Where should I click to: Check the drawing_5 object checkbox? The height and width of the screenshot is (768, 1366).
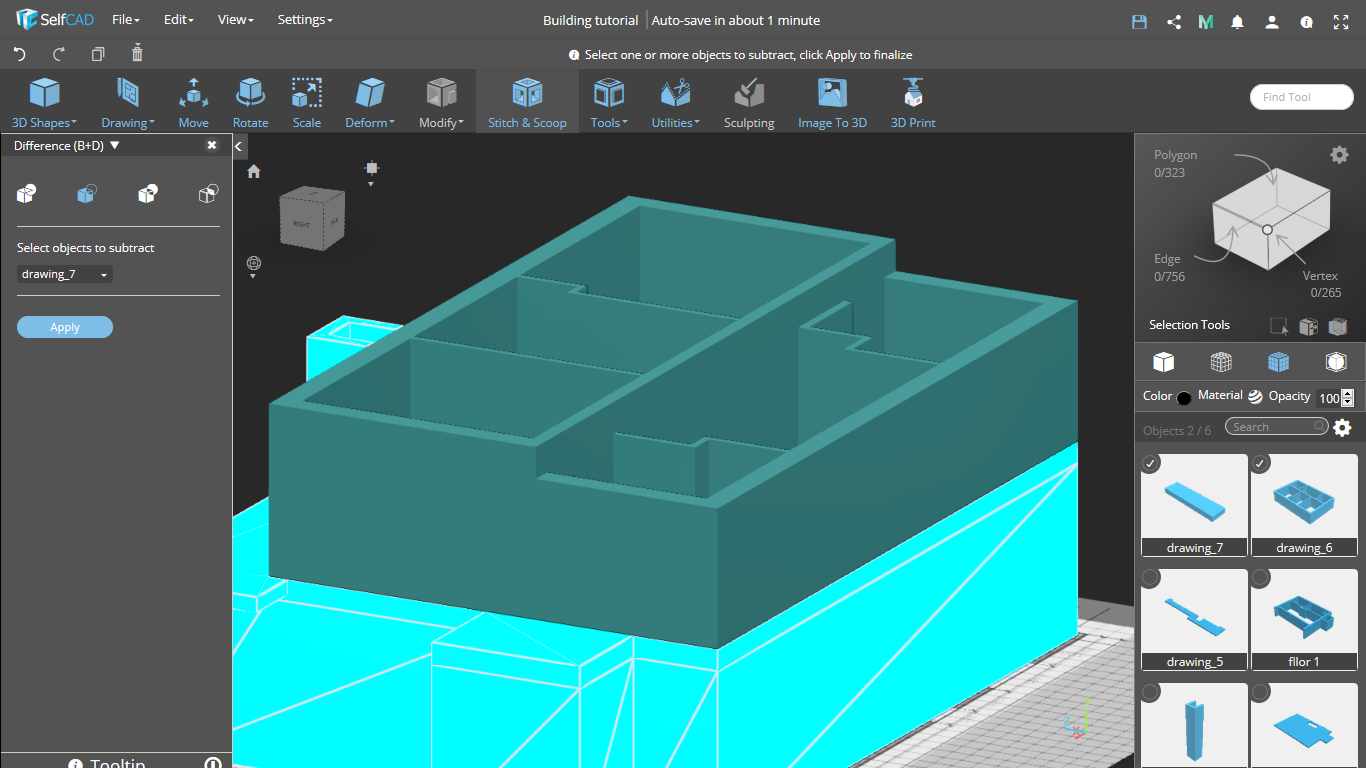[1151, 578]
